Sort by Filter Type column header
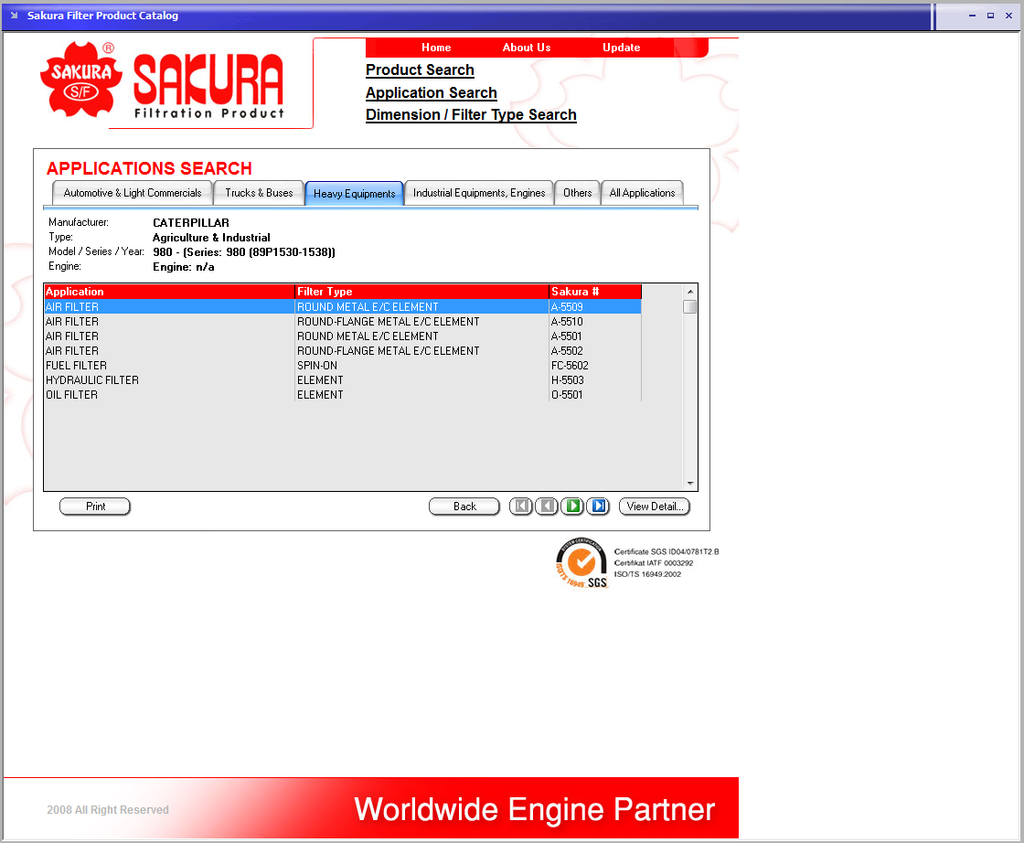The height and width of the screenshot is (843, 1024). tap(422, 292)
